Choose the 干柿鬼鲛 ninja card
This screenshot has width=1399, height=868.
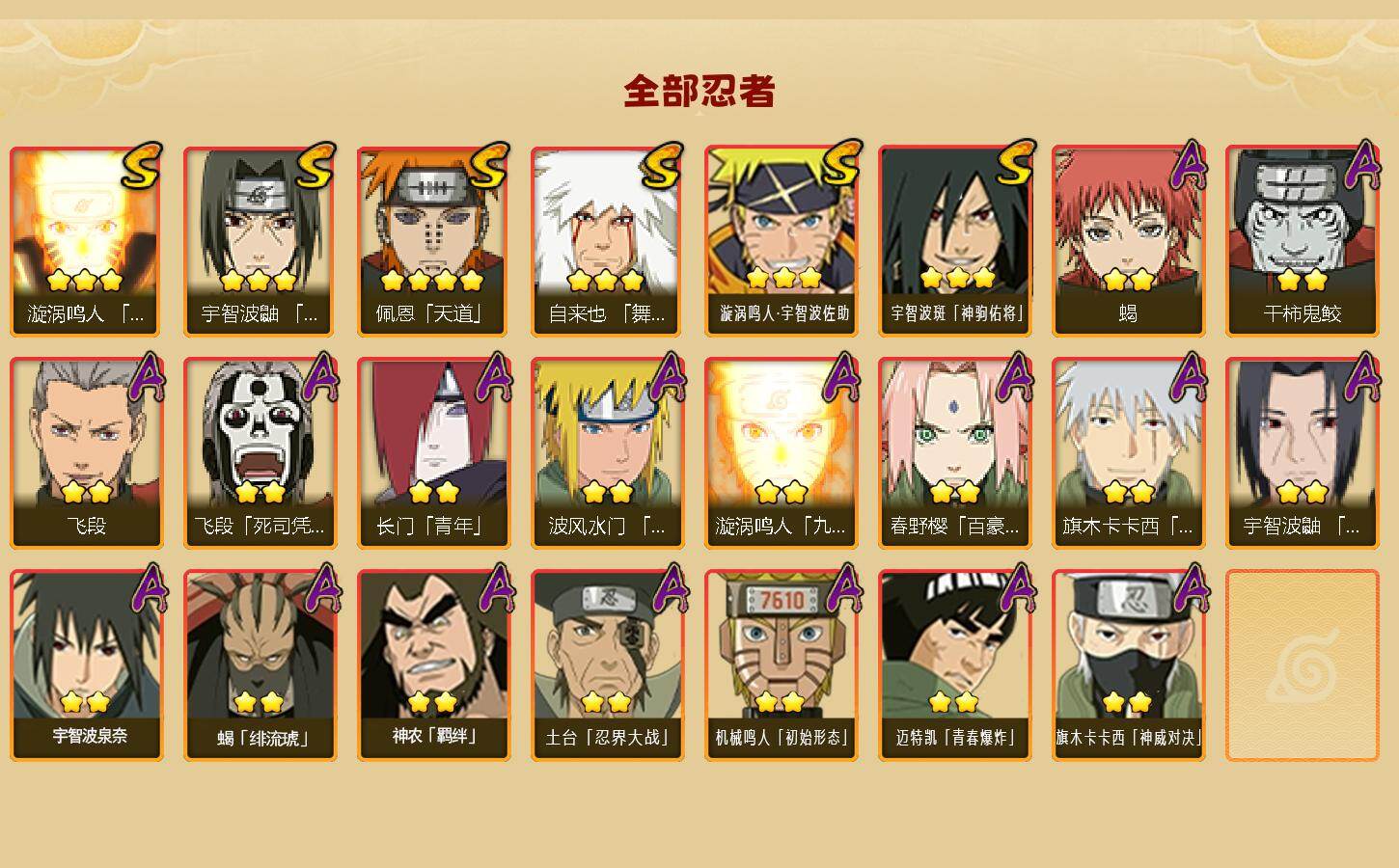(1302, 241)
